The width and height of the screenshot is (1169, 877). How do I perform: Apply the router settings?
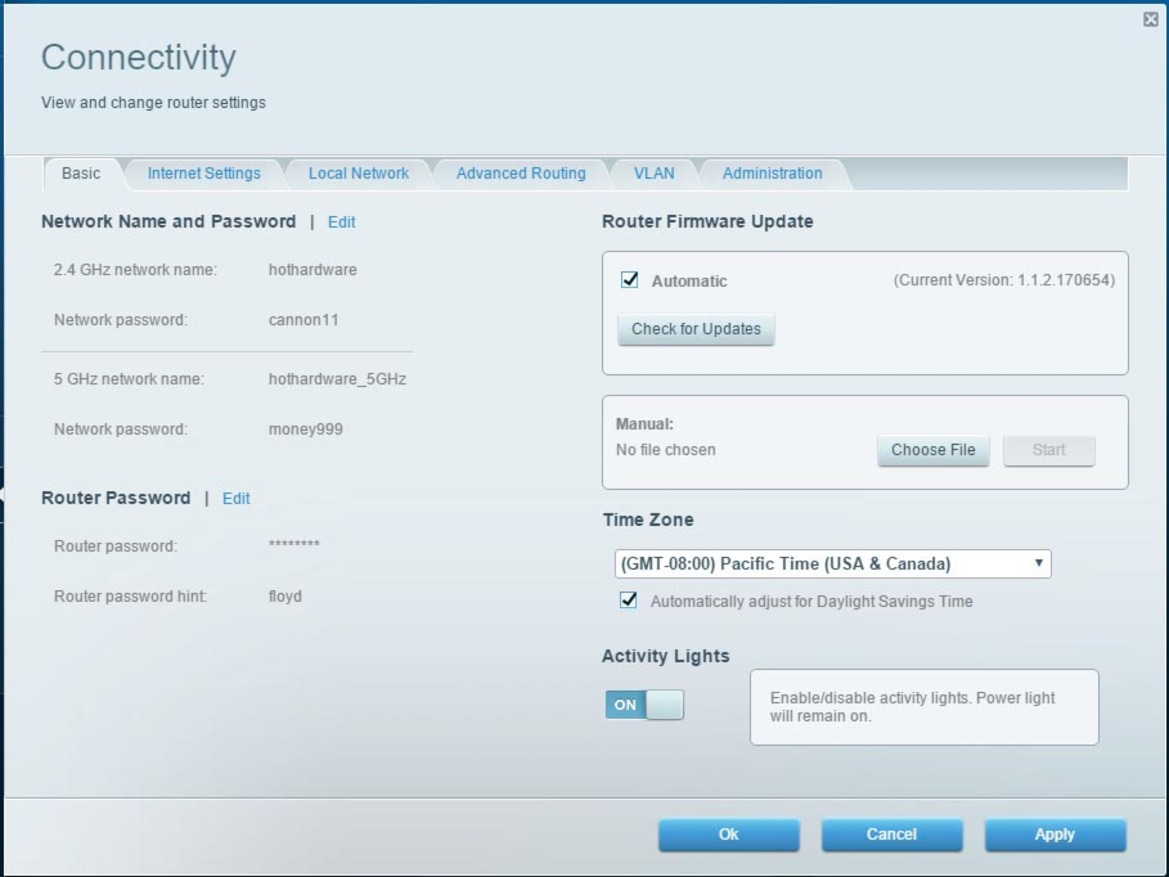pos(1055,834)
